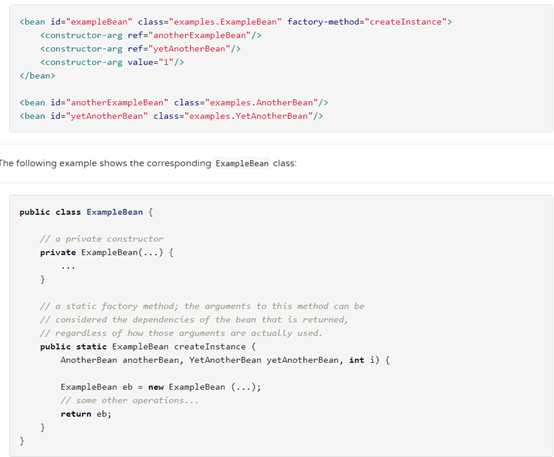Click ref="yetAnotherBean" constructor-arg line
554x457 pixels.
coord(140,49)
